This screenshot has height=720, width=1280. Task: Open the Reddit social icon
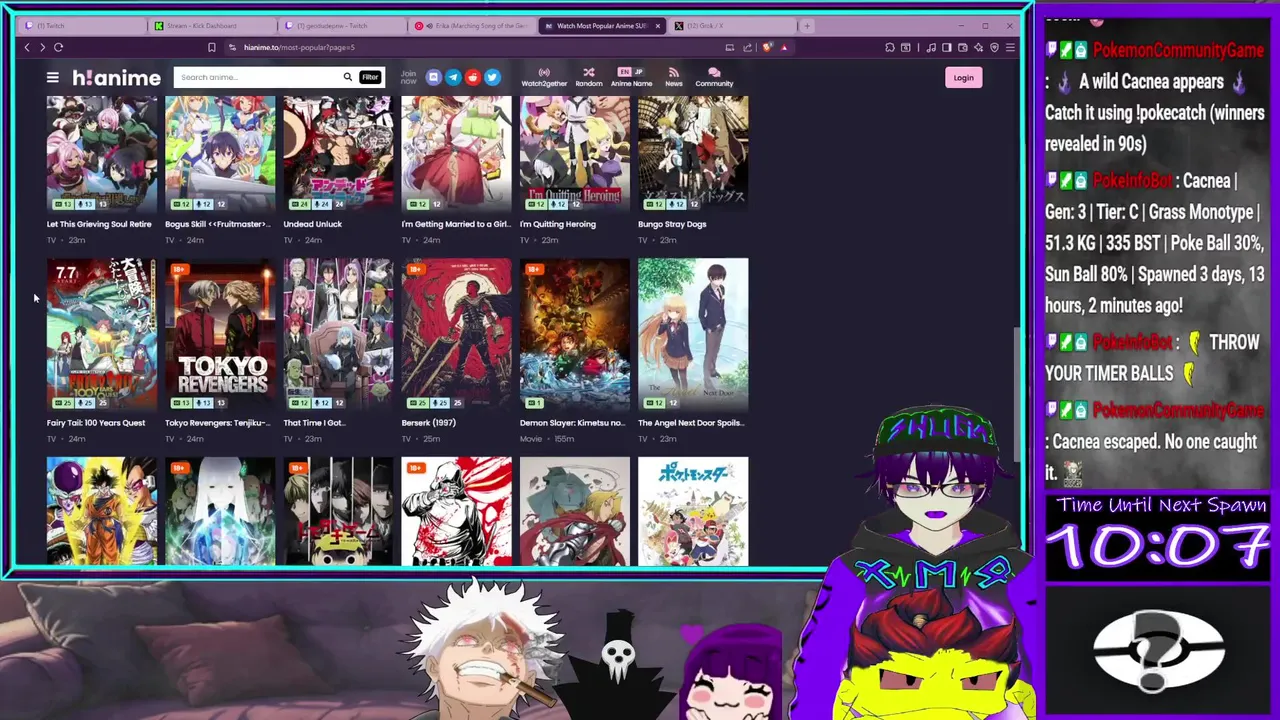click(x=472, y=77)
